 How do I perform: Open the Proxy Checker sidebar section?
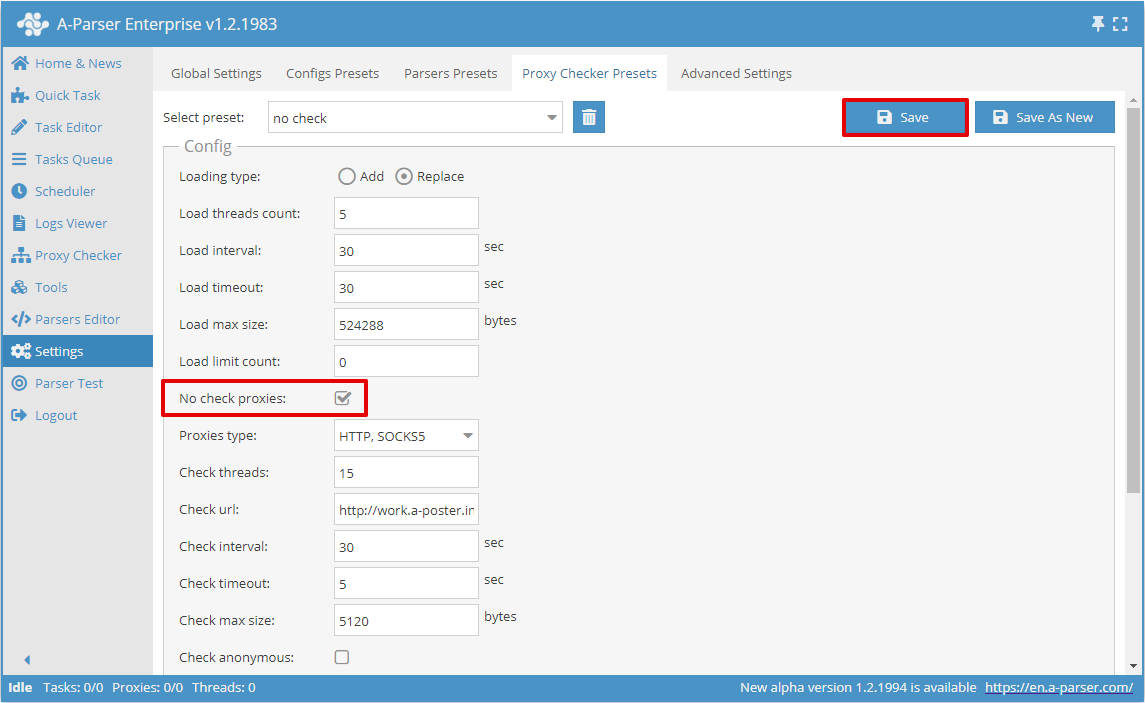[74, 255]
